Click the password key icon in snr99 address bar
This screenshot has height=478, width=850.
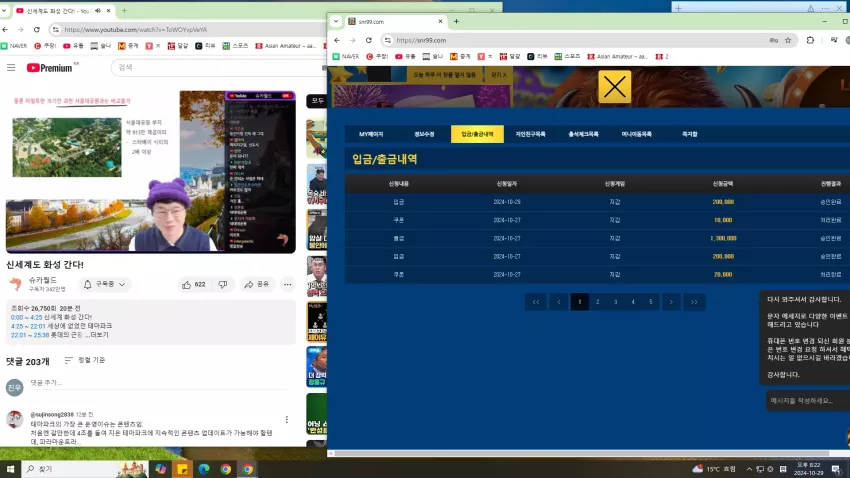pyautogui.click(x=774, y=40)
